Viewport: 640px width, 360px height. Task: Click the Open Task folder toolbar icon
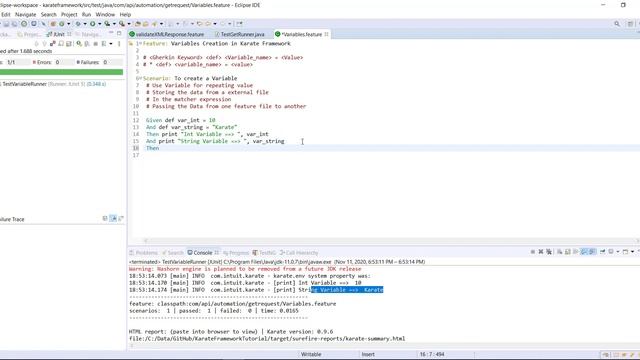click(x=145, y=24)
